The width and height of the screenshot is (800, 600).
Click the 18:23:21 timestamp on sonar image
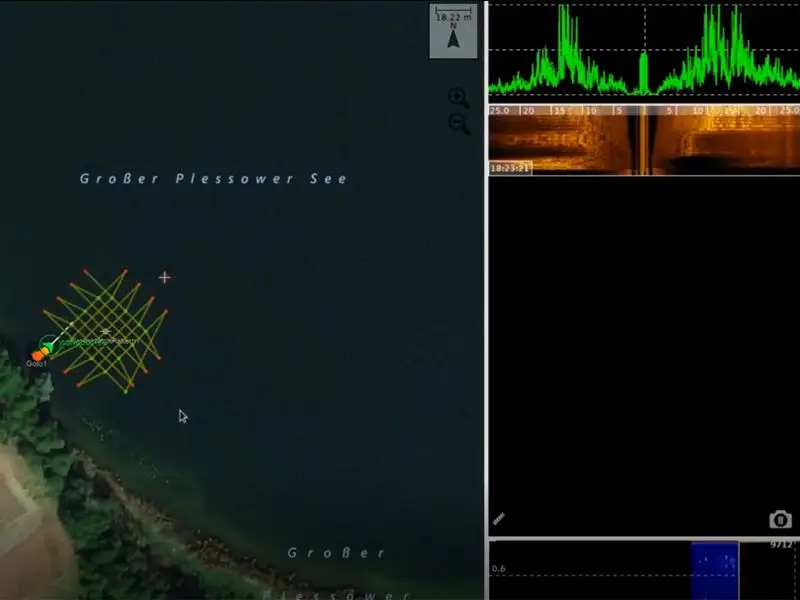[510, 168]
